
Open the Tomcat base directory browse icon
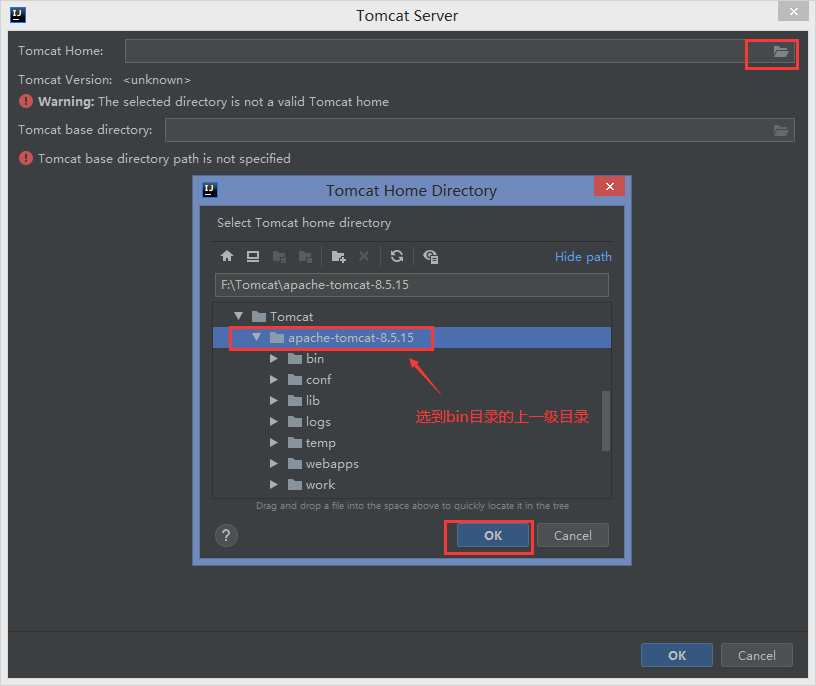tap(781, 130)
